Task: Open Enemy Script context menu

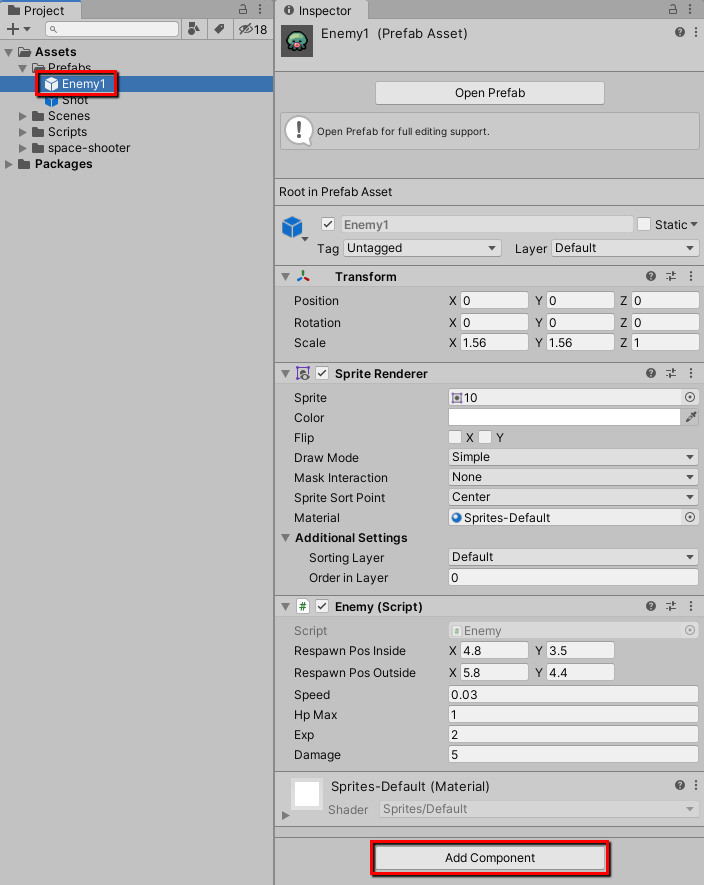Action: coord(691,606)
